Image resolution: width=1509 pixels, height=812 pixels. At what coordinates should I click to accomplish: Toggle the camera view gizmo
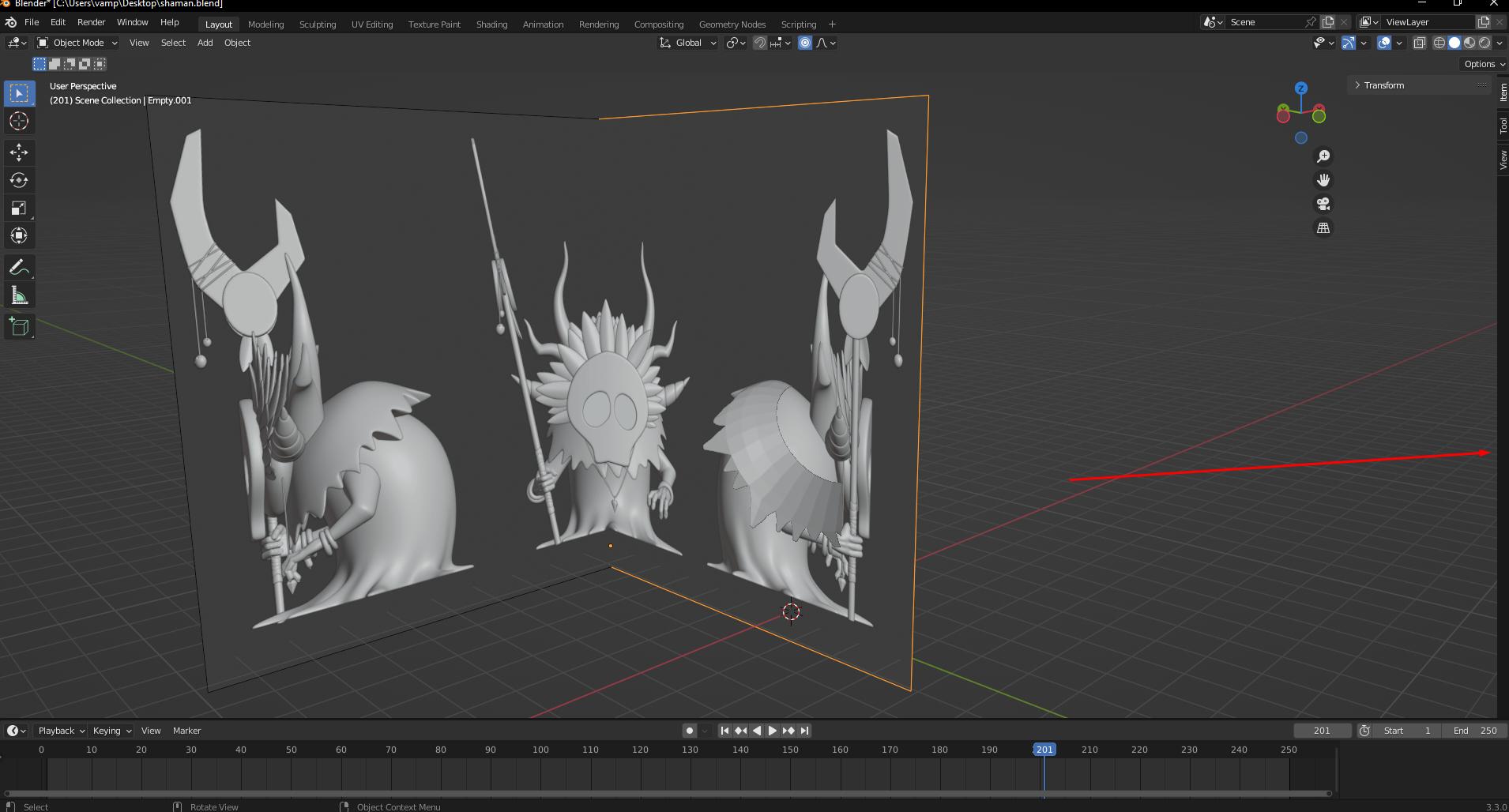1323,204
